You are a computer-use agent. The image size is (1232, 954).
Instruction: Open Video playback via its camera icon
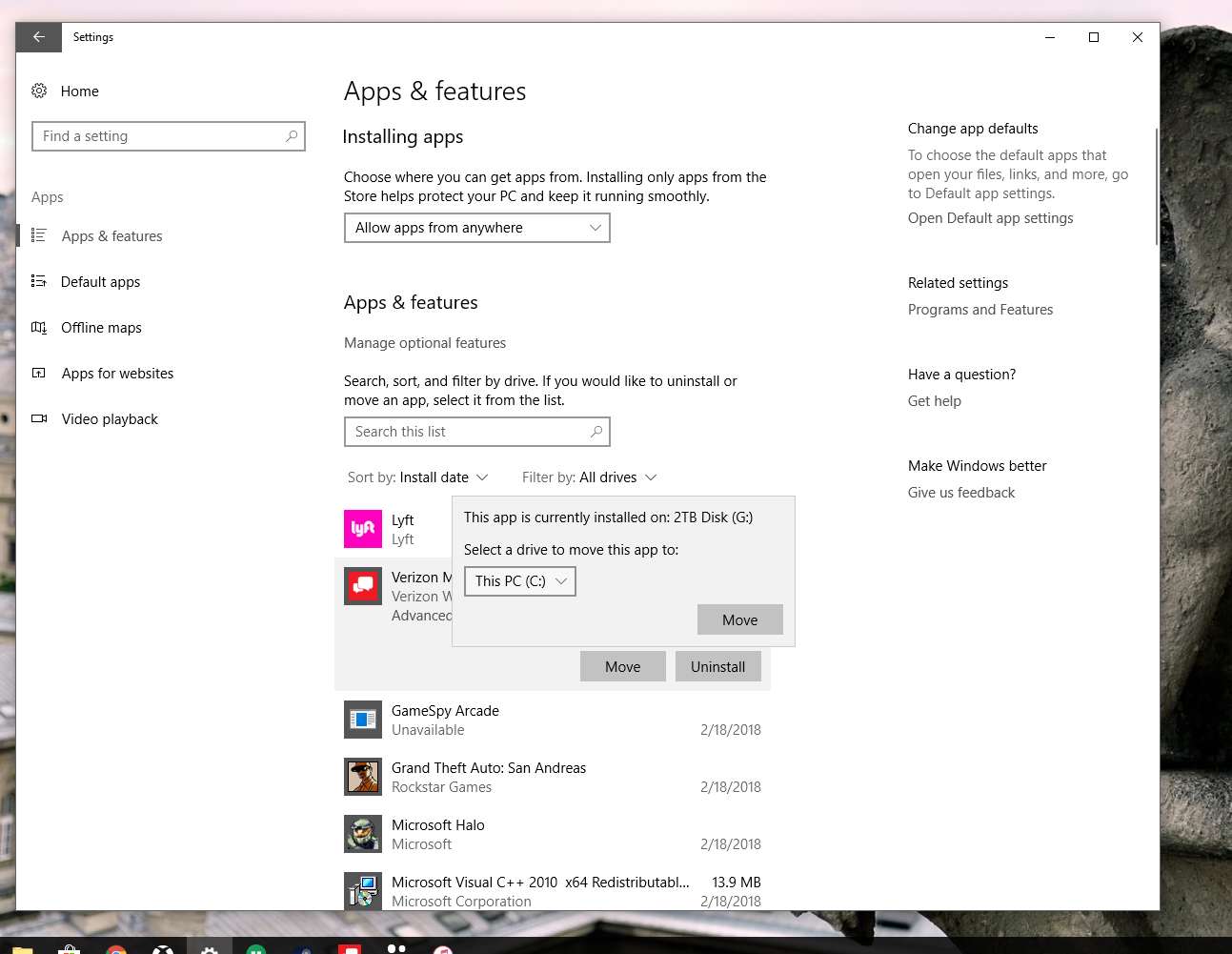click(39, 418)
